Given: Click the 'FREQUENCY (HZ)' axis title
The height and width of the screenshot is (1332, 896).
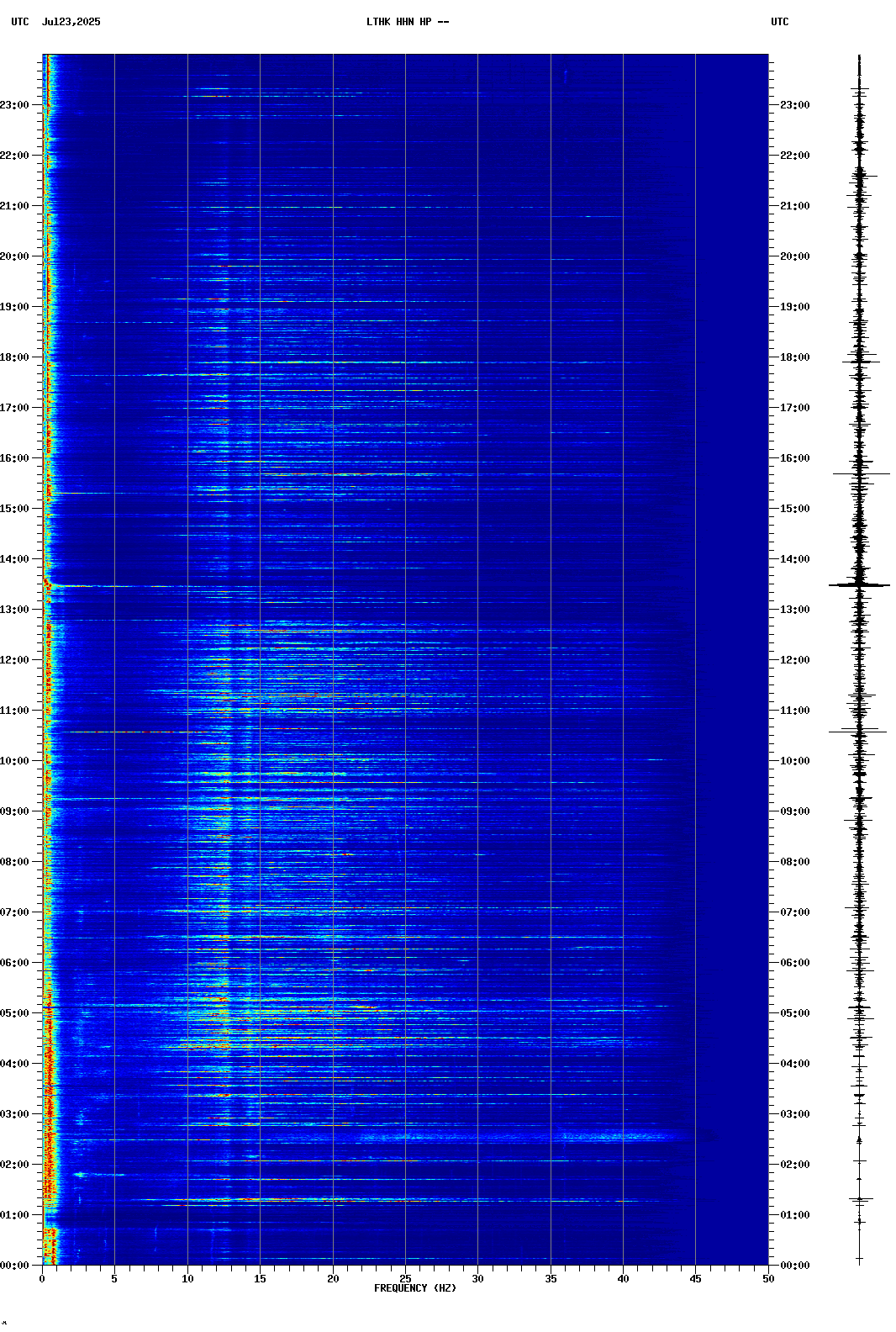Looking at the screenshot, I should click(x=415, y=1288).
